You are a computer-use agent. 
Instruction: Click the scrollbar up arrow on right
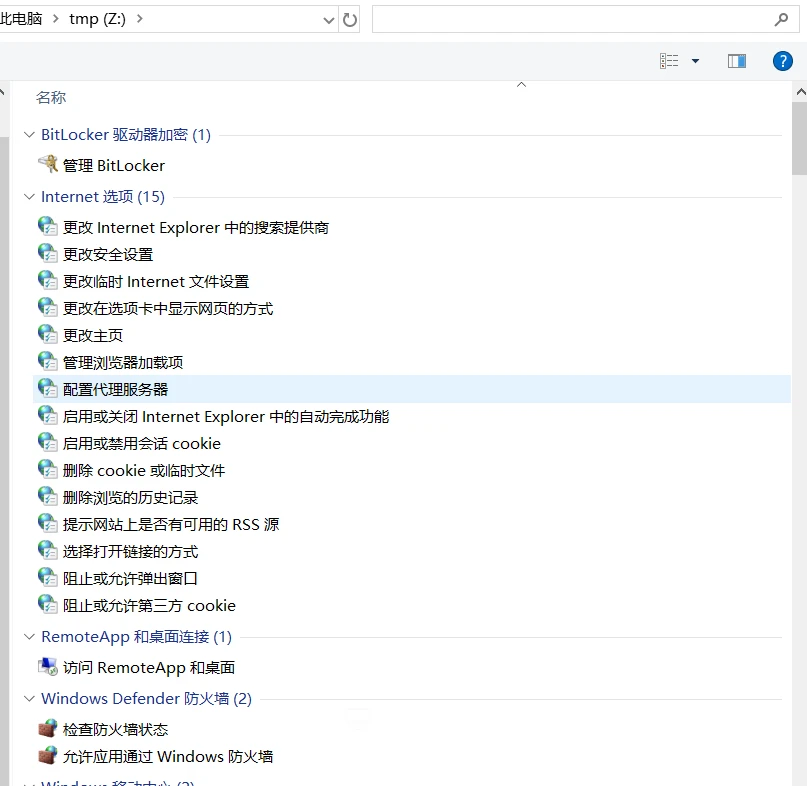coord(800,92)
